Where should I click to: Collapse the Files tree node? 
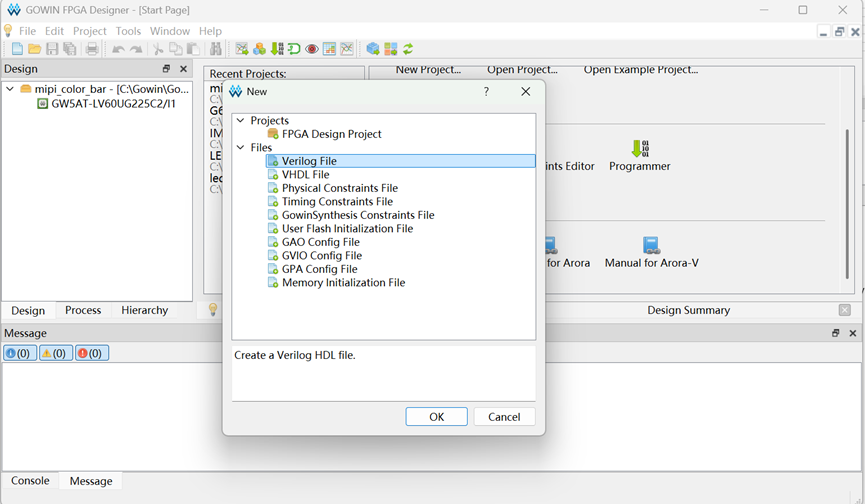[241, 147]
